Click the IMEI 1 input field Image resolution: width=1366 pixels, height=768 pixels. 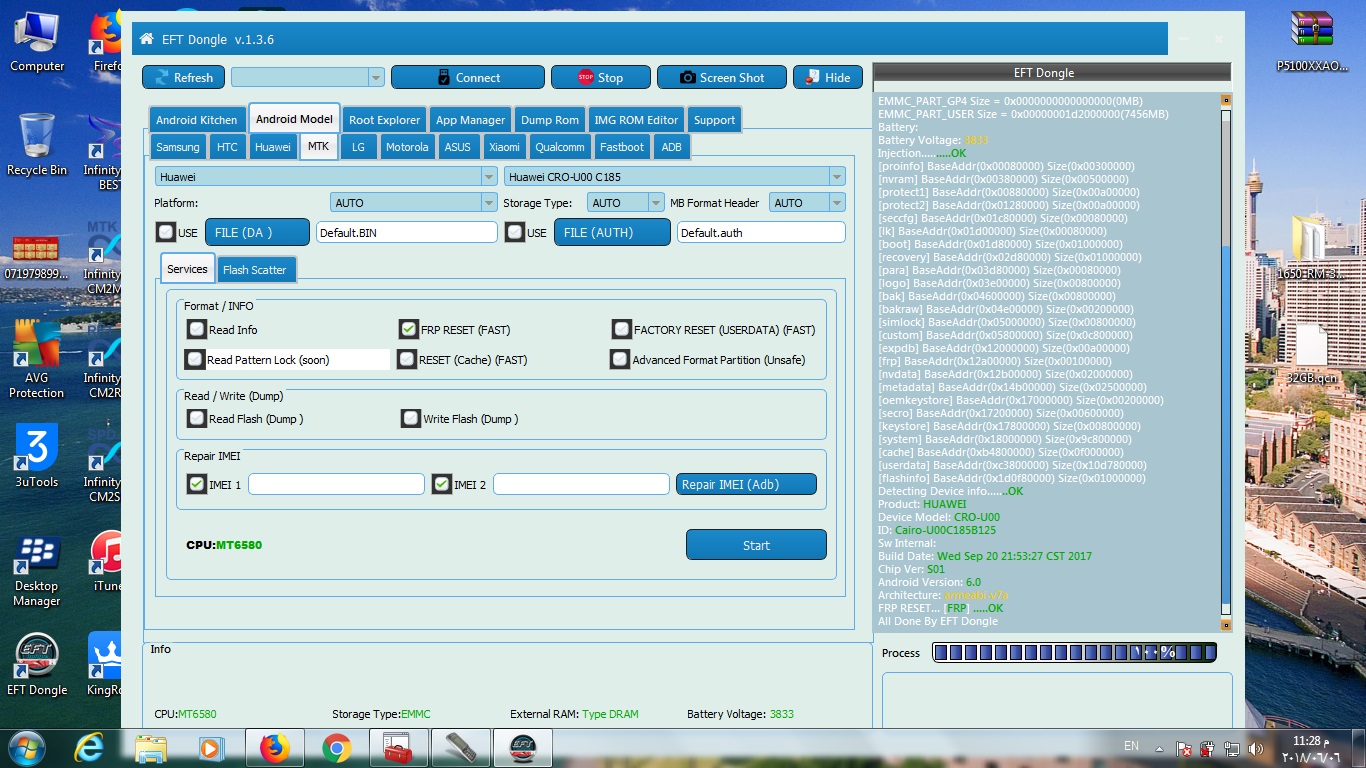coord(336,484)
